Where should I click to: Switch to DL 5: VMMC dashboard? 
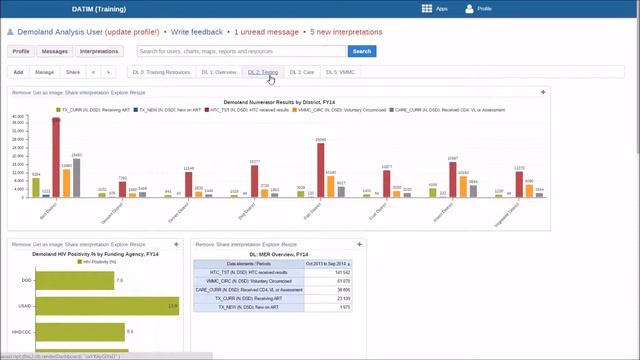click(340, 72)
